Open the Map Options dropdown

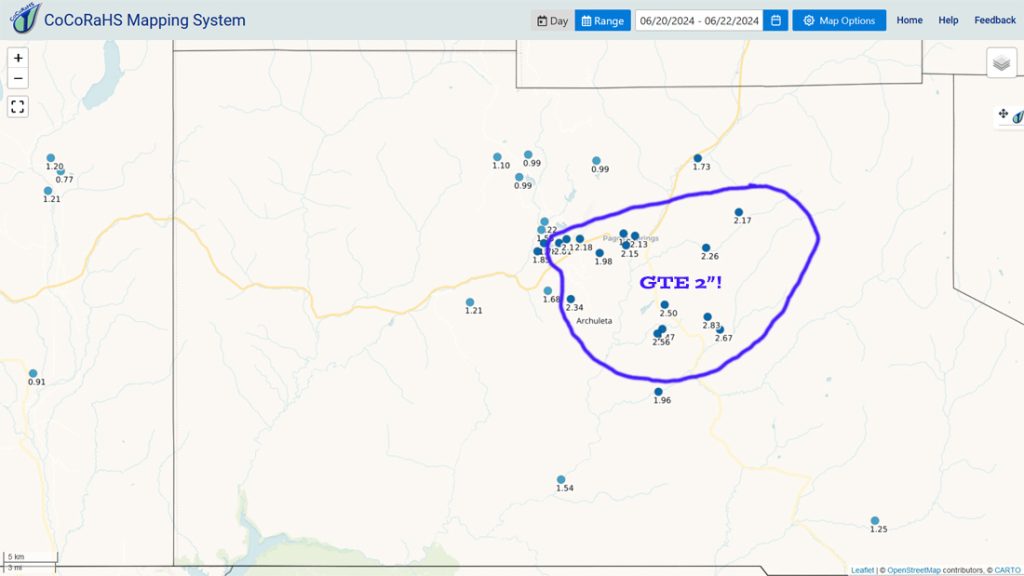pyautogui.click(x=839, y=20)
